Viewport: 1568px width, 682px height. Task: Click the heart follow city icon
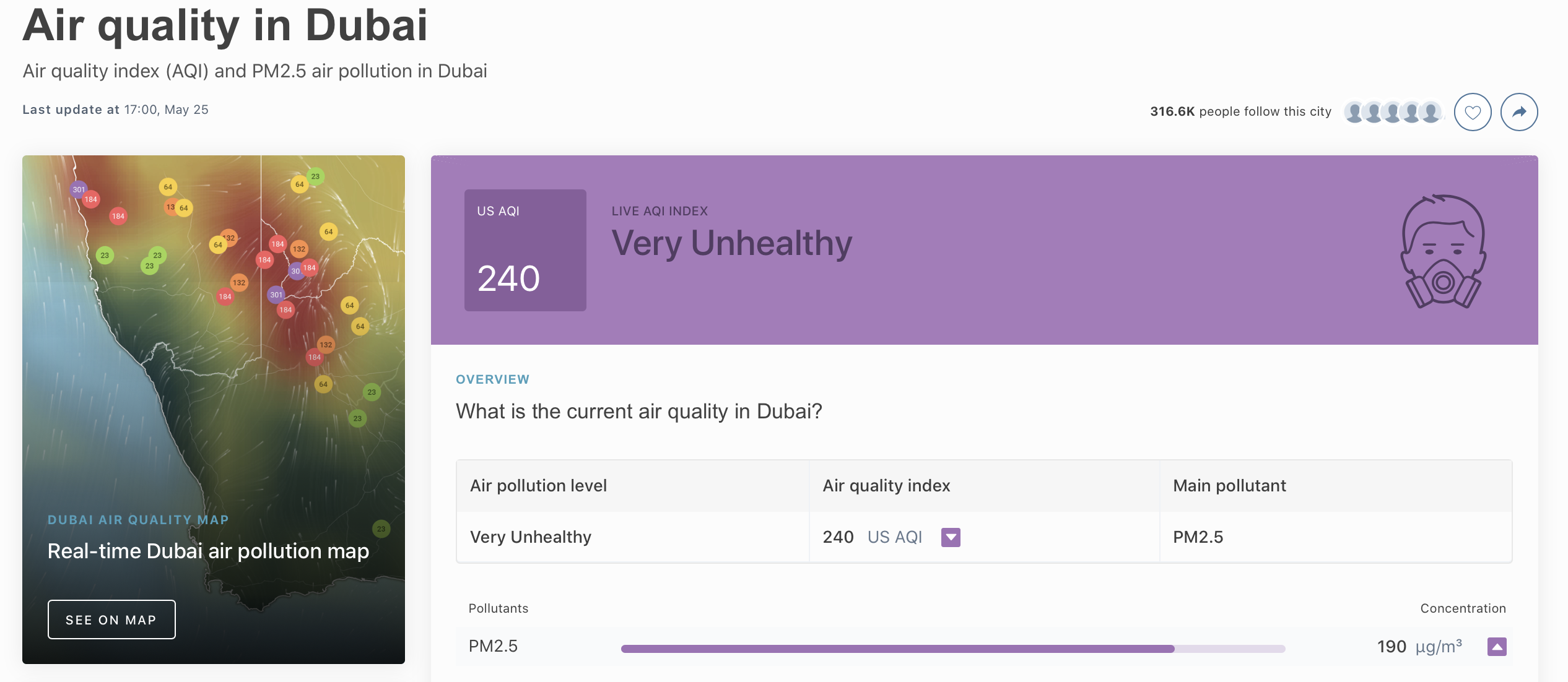(1472, 112)
